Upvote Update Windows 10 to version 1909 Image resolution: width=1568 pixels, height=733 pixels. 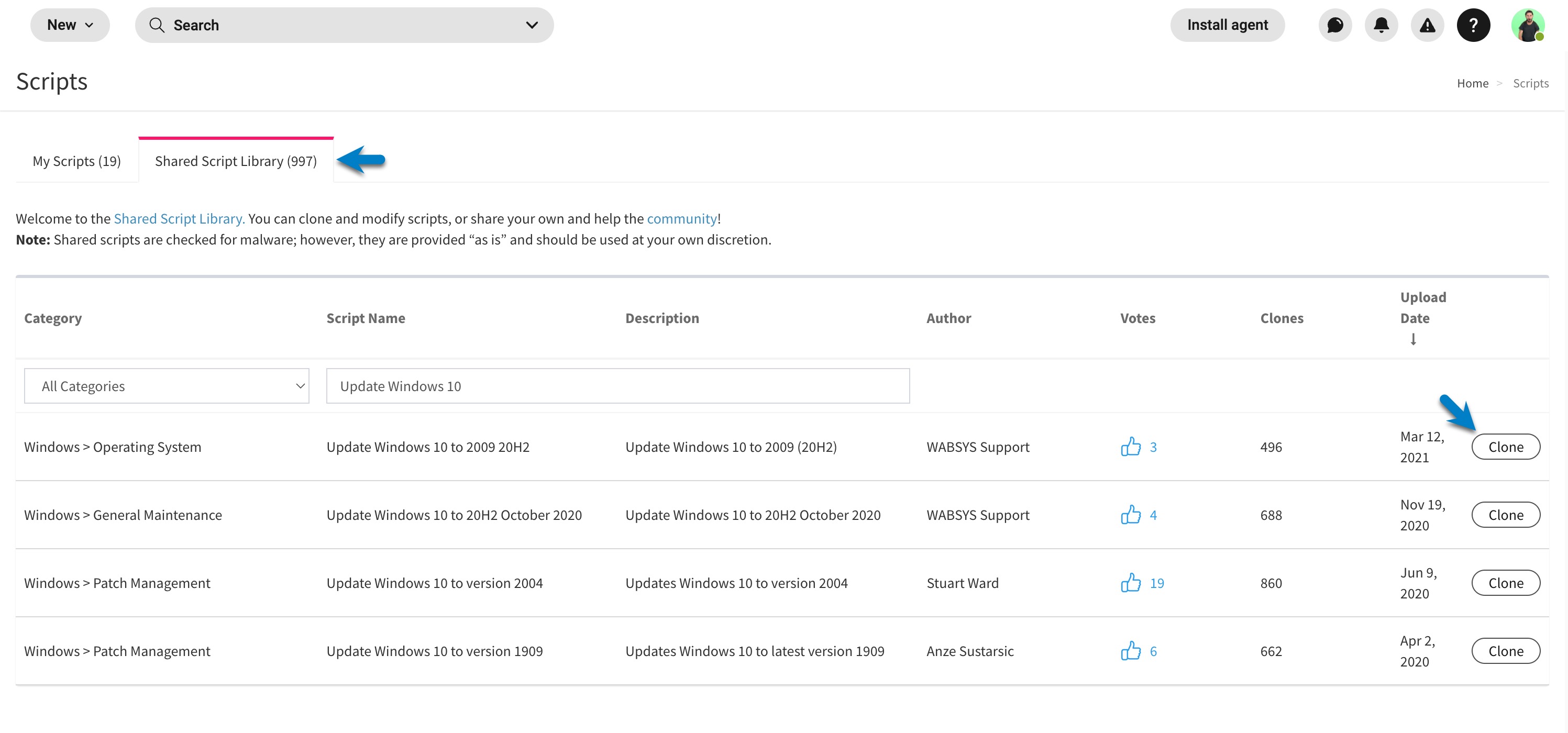(1130, 651)
